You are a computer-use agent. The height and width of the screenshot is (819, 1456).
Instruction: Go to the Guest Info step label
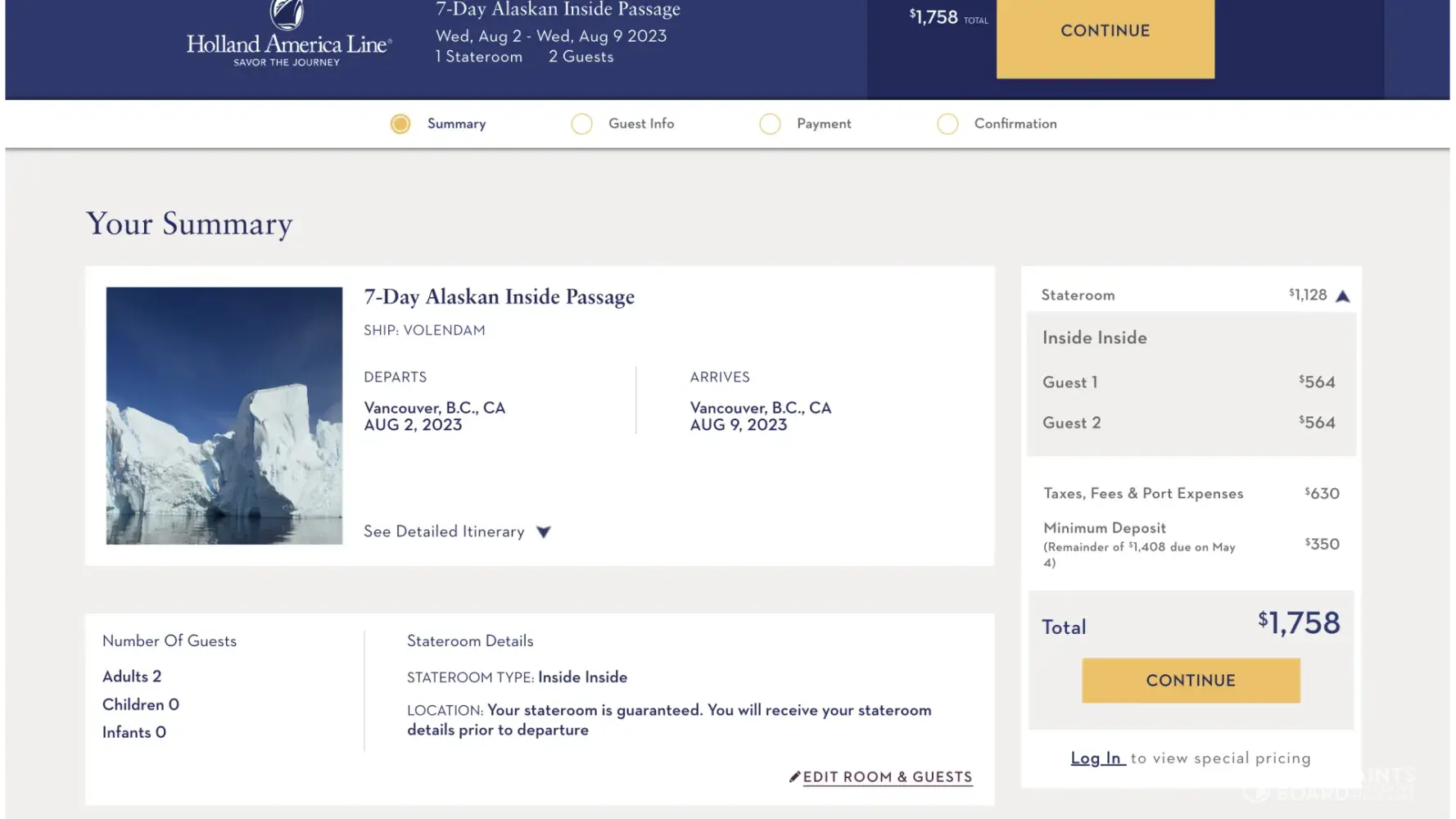pos(641,124)
